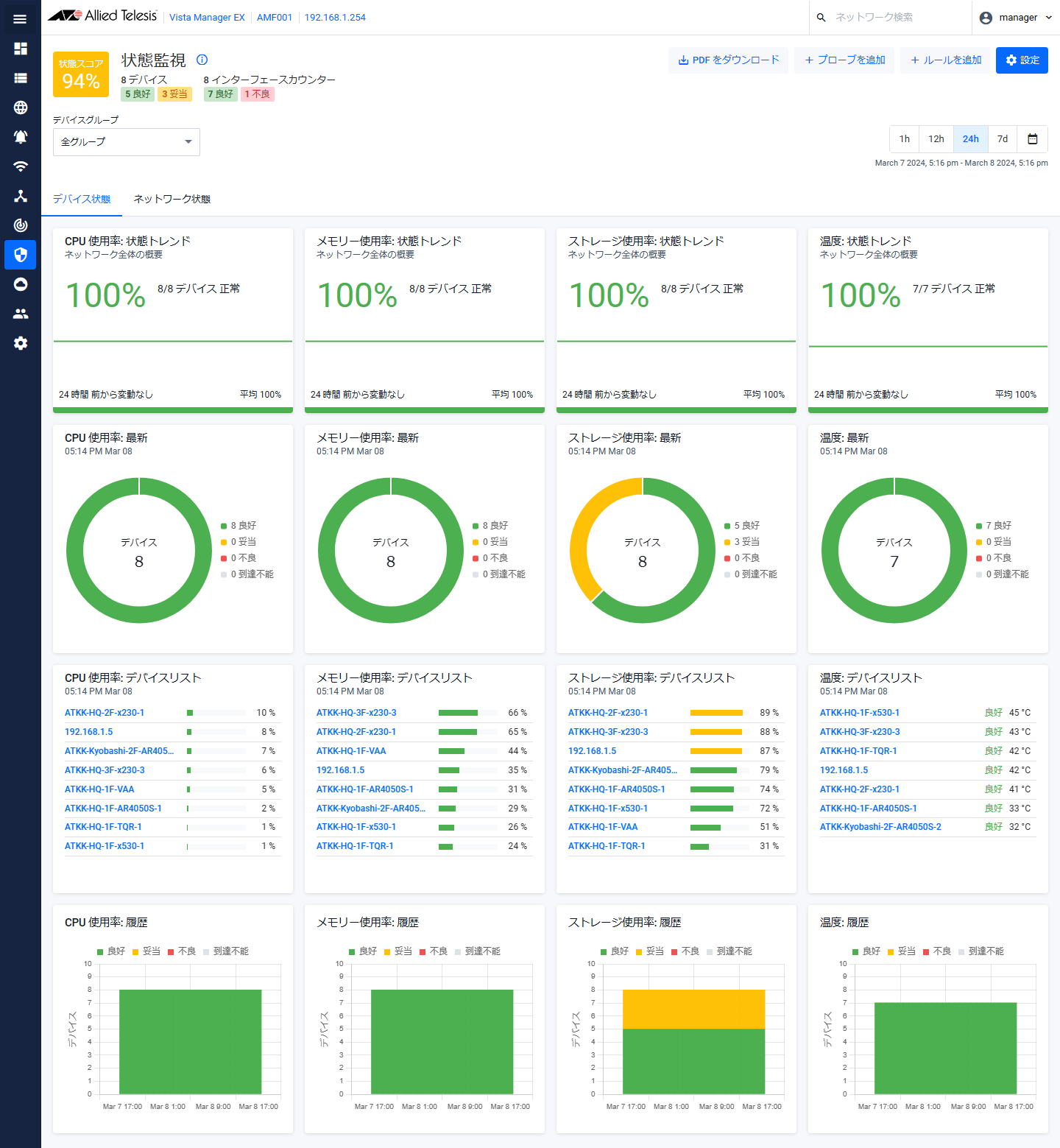Click the PDF をダウンロード button

click(x=728, y=60)
